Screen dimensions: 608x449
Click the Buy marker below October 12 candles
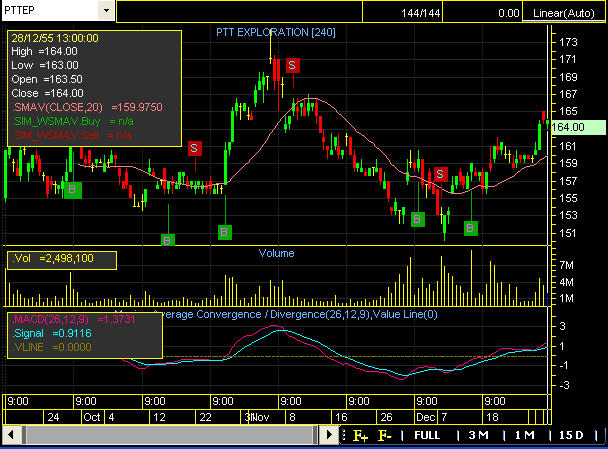point(168,240)
